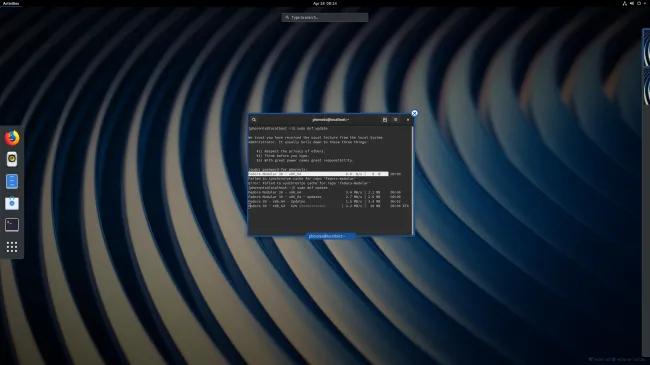The height and width of the screenshot is (365, 650).
Task: Click the volume icon in top bar
Action: (632, 3)
